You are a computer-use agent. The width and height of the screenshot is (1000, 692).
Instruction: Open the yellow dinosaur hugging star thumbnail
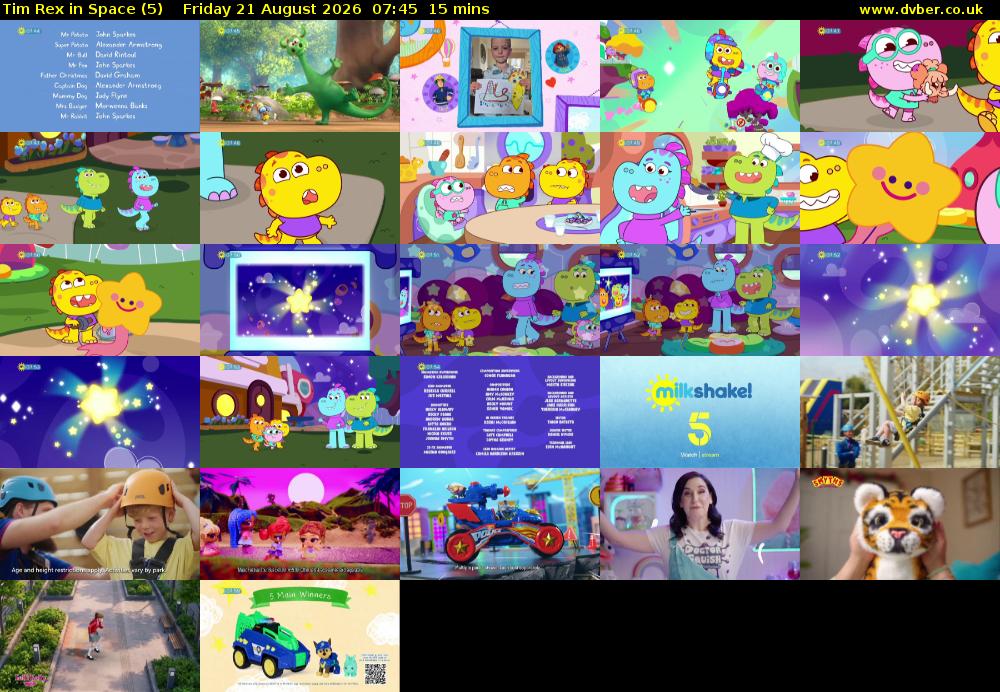pyautogui.click(x=99, y=300)
